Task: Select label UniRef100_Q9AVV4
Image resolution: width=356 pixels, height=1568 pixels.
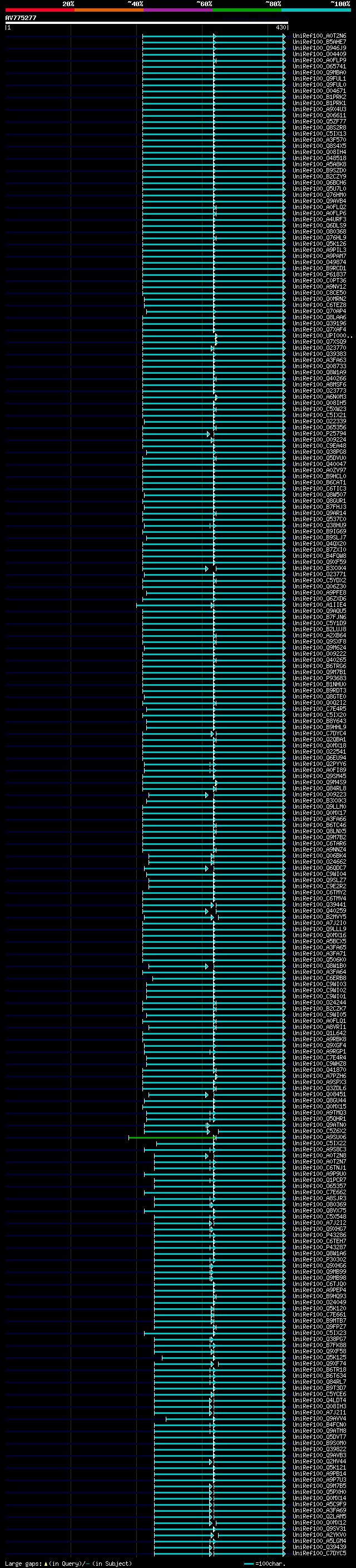Action: pos(319,1418)
